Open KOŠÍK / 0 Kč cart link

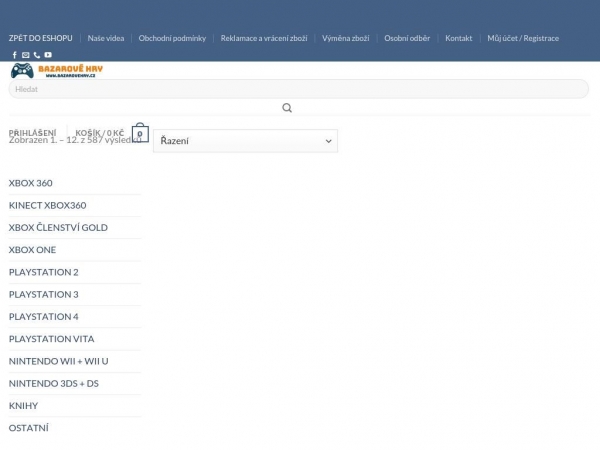100,133
